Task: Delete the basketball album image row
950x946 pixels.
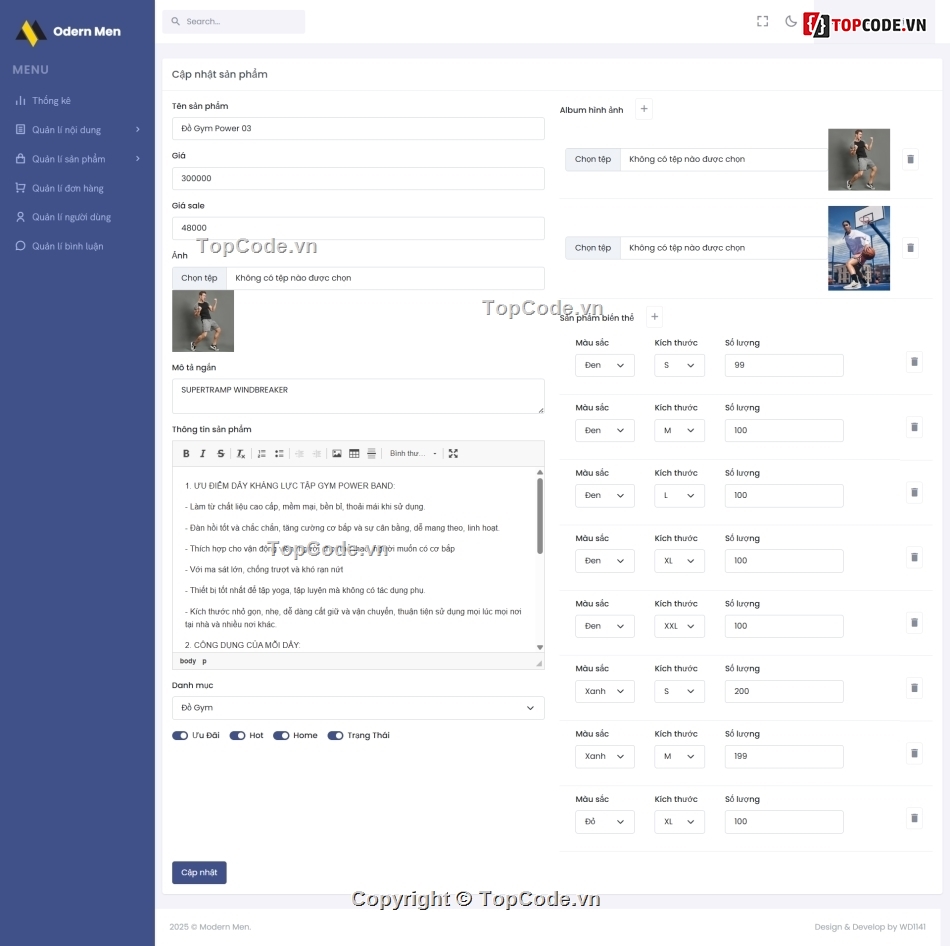Action: pyautogui.click(x=910, y=248)
